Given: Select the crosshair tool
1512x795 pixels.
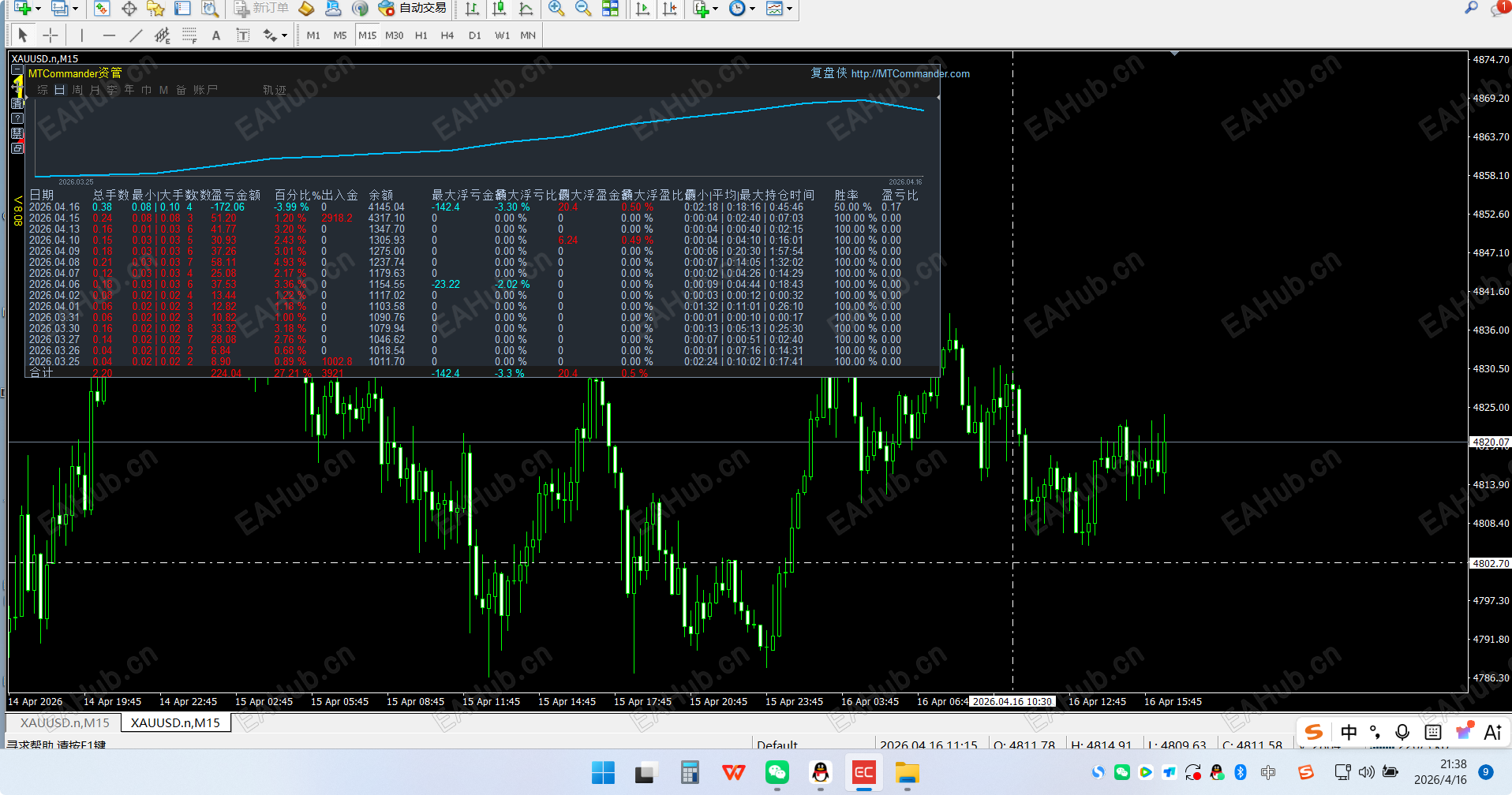Looking at the screenshot, I should click(x=50, y=35).
